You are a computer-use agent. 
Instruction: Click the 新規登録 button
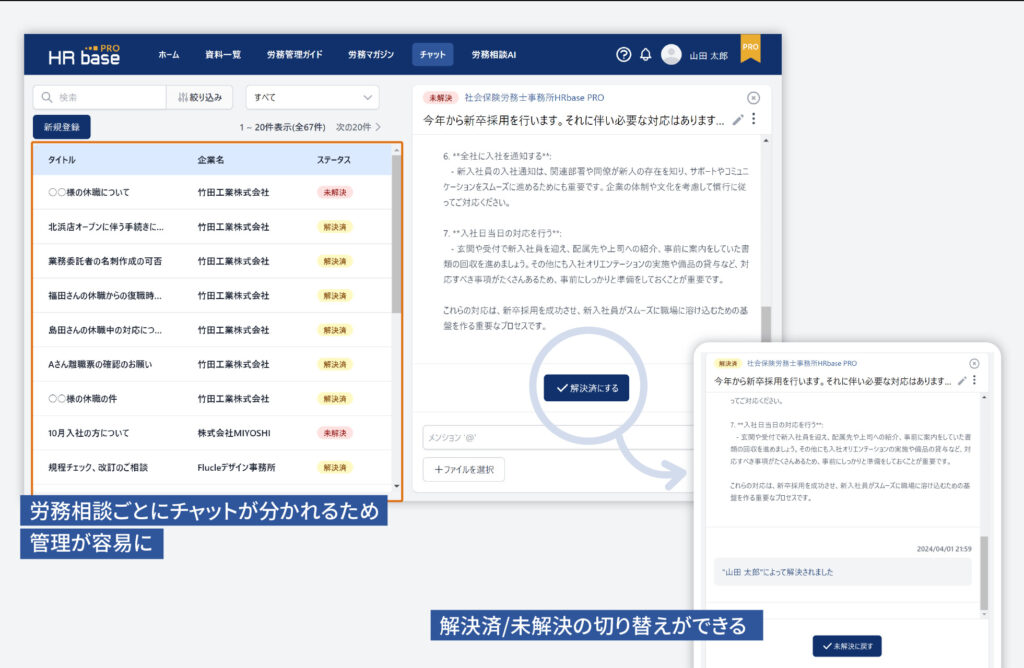click(x=62, y=127)
